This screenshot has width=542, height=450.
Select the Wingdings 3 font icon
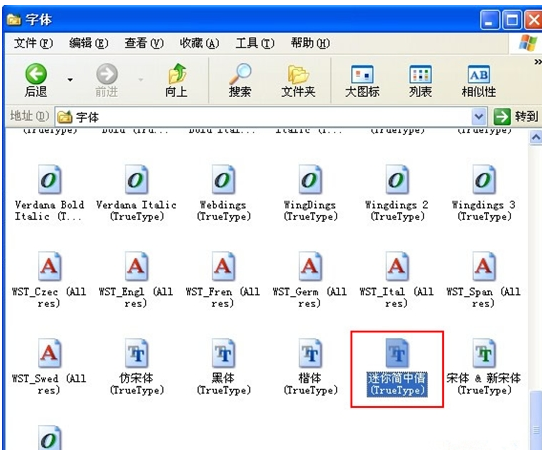click(484, 179)
